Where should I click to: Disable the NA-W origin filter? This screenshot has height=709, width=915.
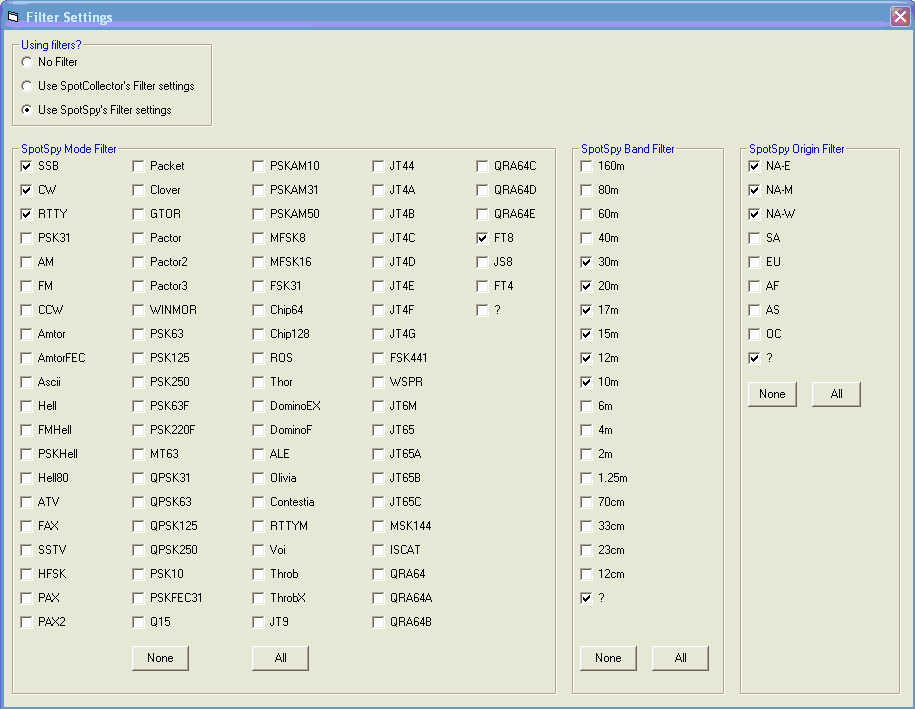(x=755, y=214)
